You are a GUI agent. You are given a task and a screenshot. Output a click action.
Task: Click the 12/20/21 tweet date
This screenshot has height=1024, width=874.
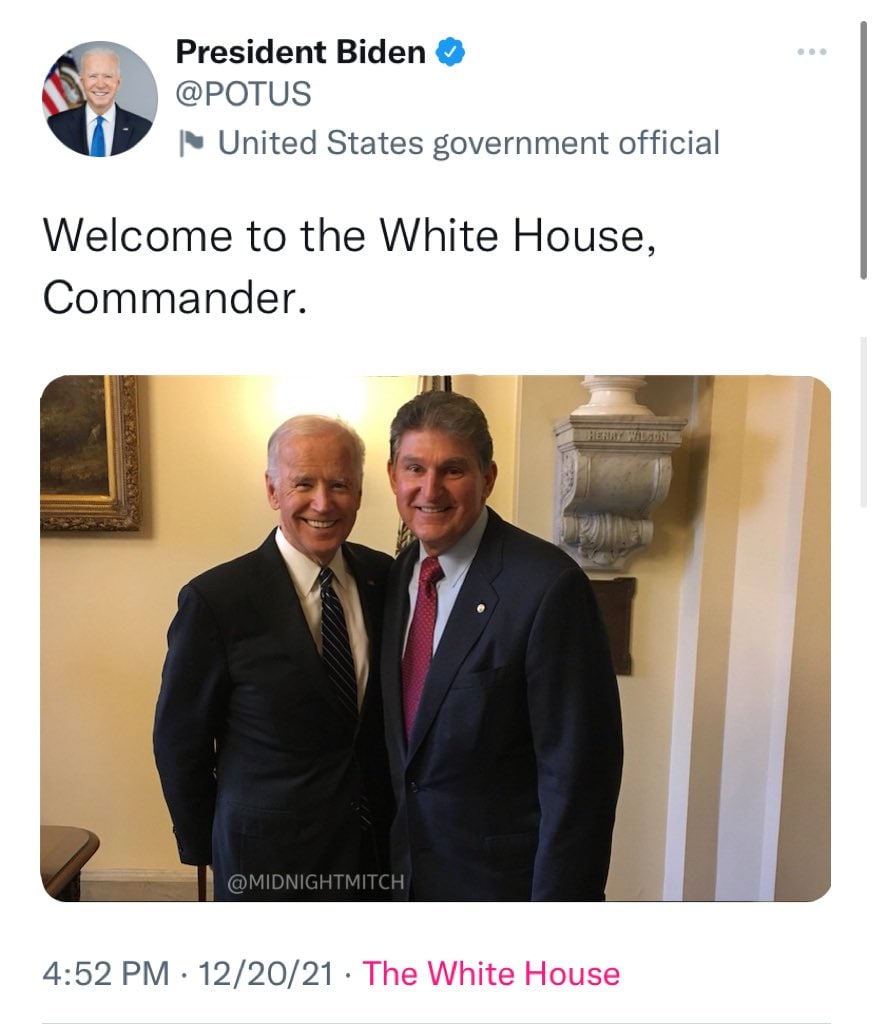pyautogui.click(x=267, y=973)
